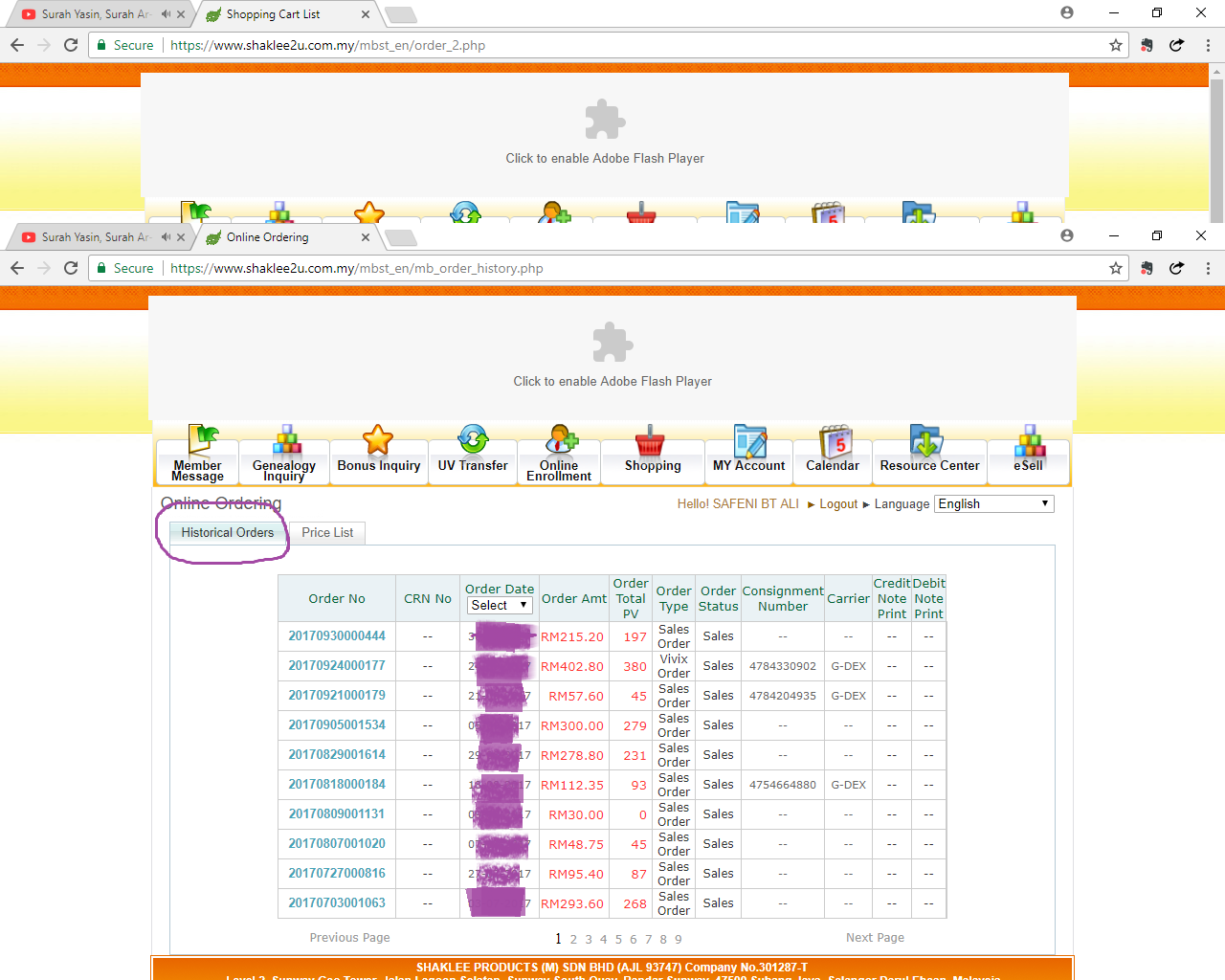Switch to Price List tab

[x=327, y=532]
